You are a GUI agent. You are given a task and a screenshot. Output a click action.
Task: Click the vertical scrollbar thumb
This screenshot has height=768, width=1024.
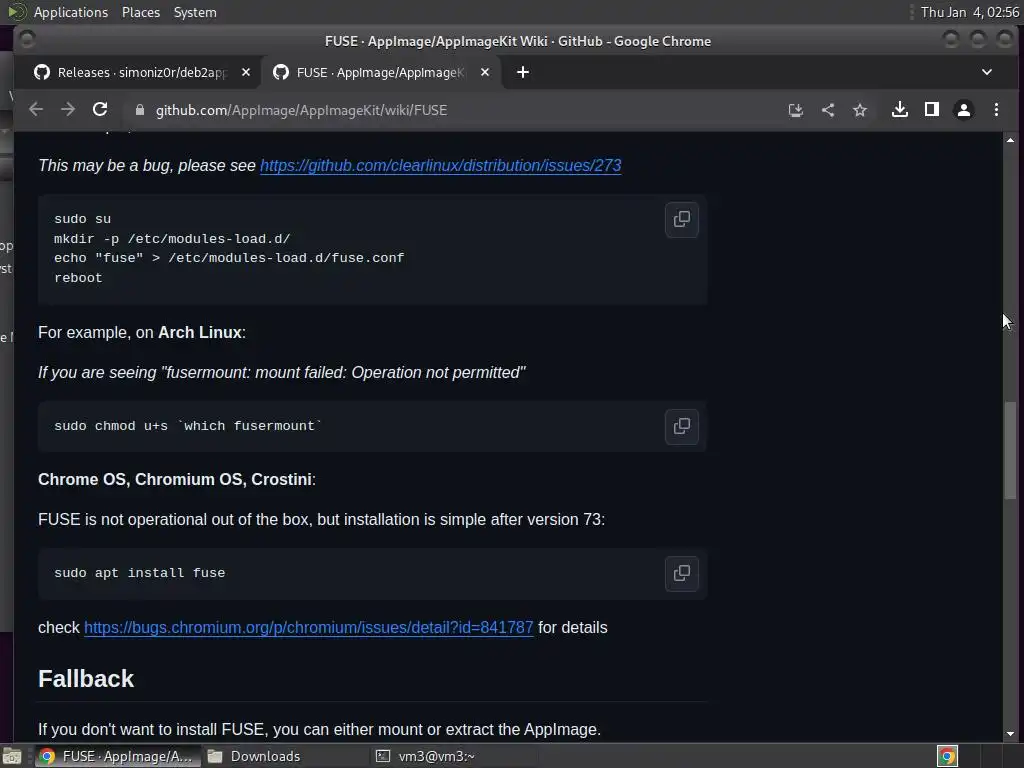(1010, 451)
